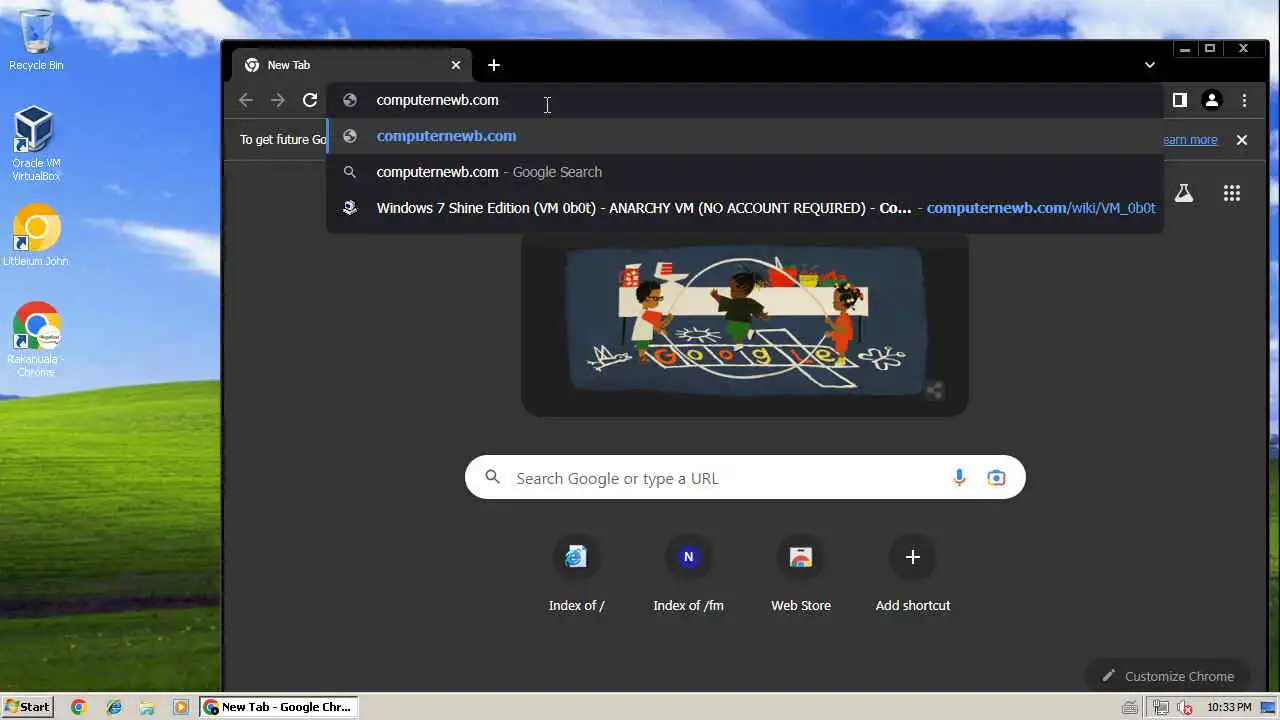Select the New Tab browser tab
The height and width of the screenshot is (720, 1280).
(x=350, y=65)
